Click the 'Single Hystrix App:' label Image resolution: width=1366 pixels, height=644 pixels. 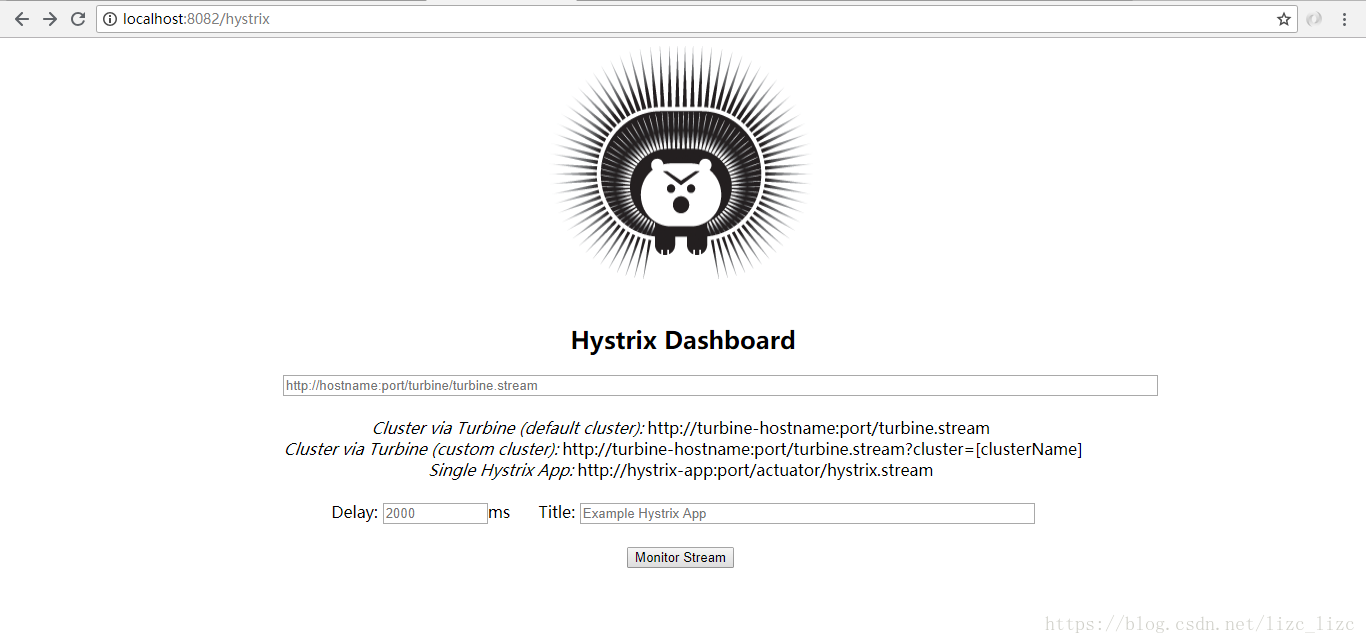[x=501, y=471]
